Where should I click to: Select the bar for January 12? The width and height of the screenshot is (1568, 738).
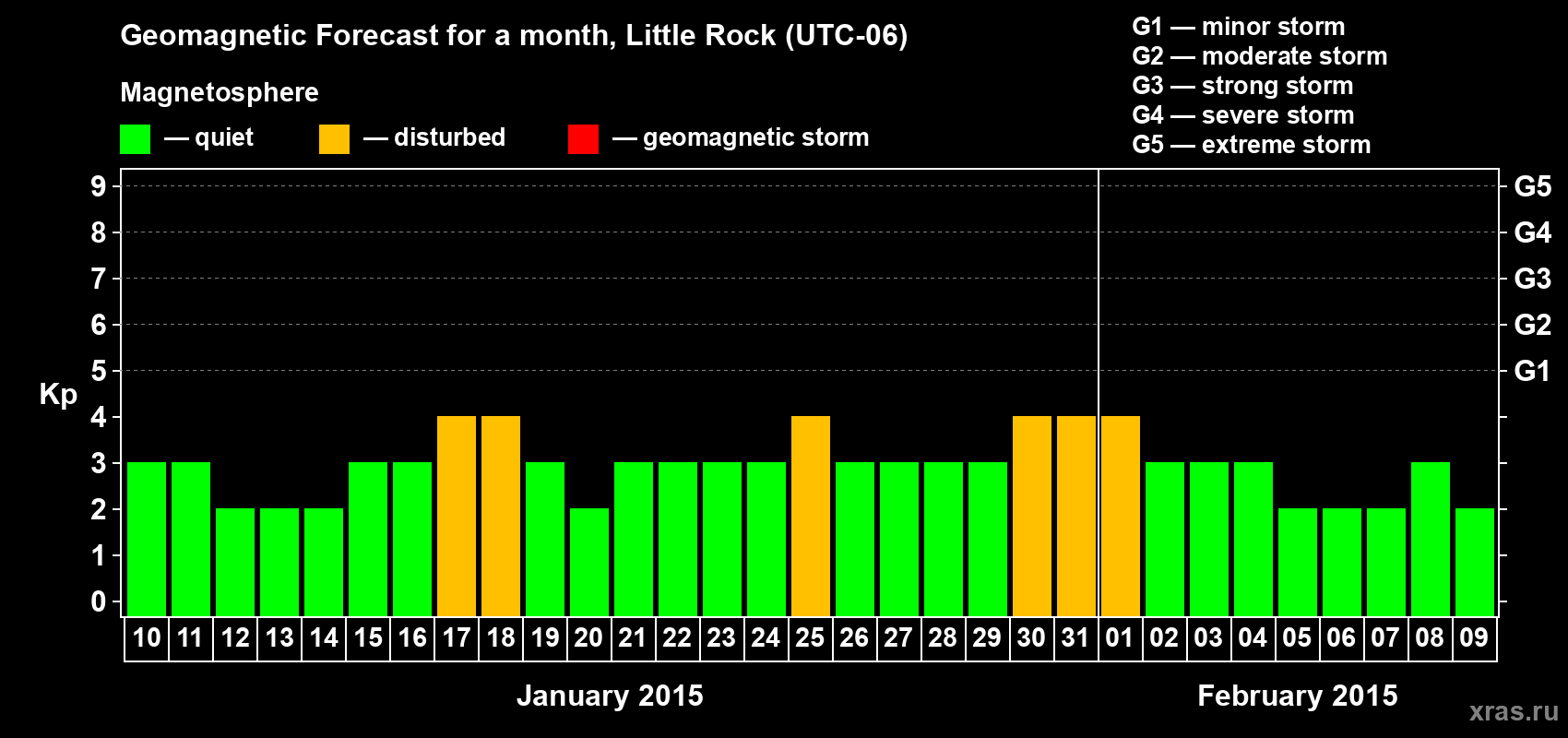tap(235, 562)
